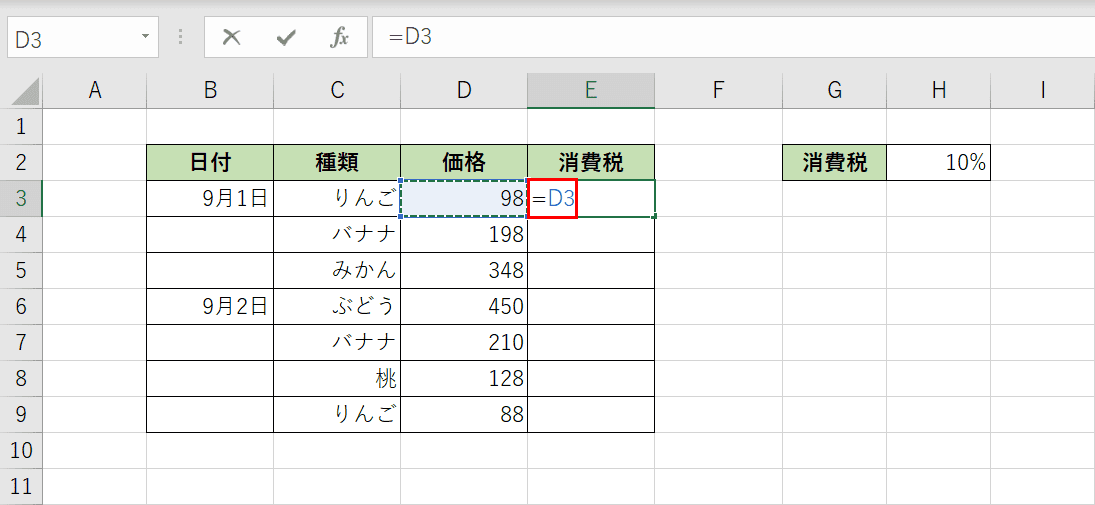Select the empty tax cell beside 88
The image size is (1095, 505).
[591, 416]
